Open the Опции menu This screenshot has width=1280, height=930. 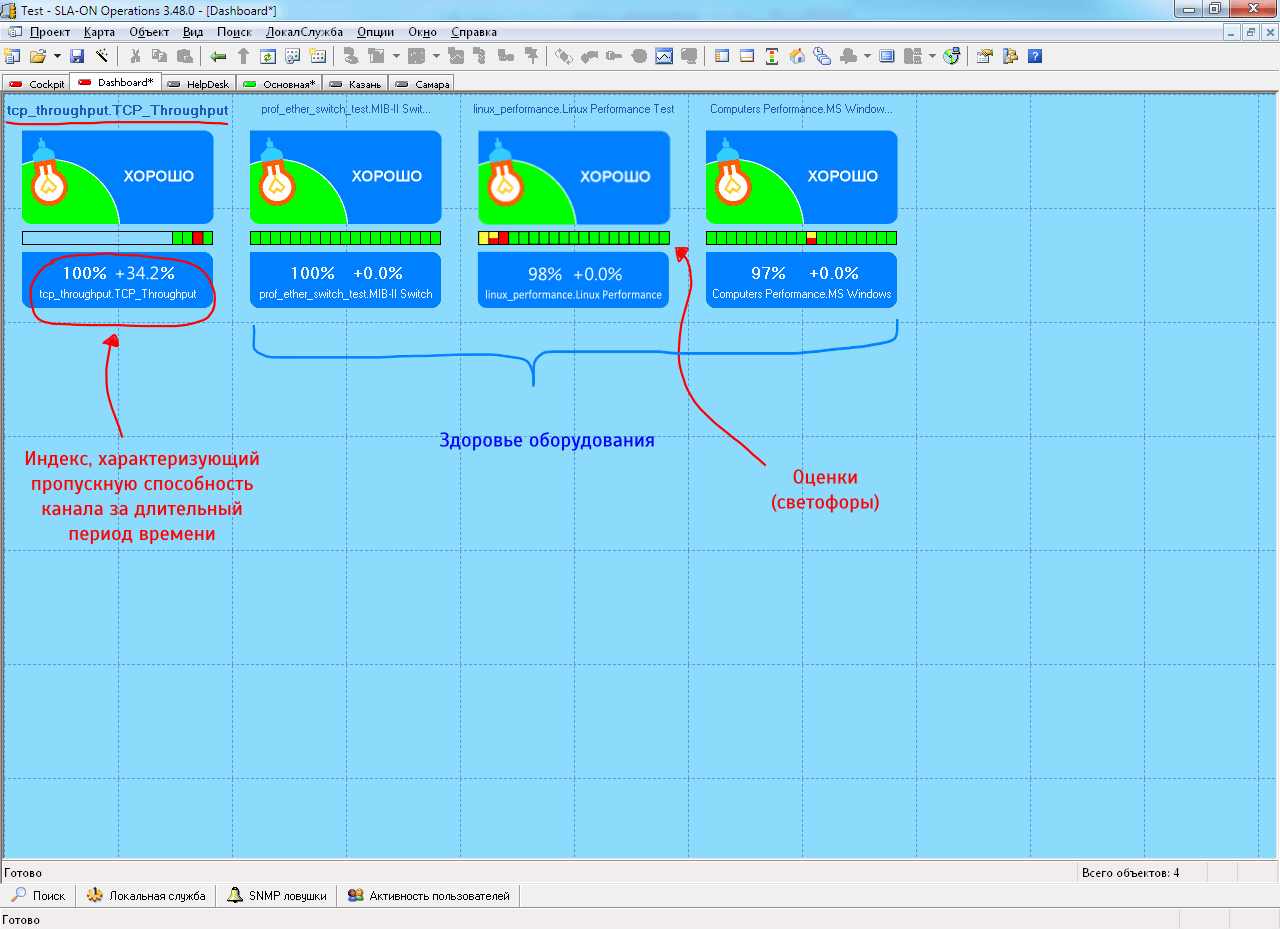pyautogui.click(x=375, y=32)
